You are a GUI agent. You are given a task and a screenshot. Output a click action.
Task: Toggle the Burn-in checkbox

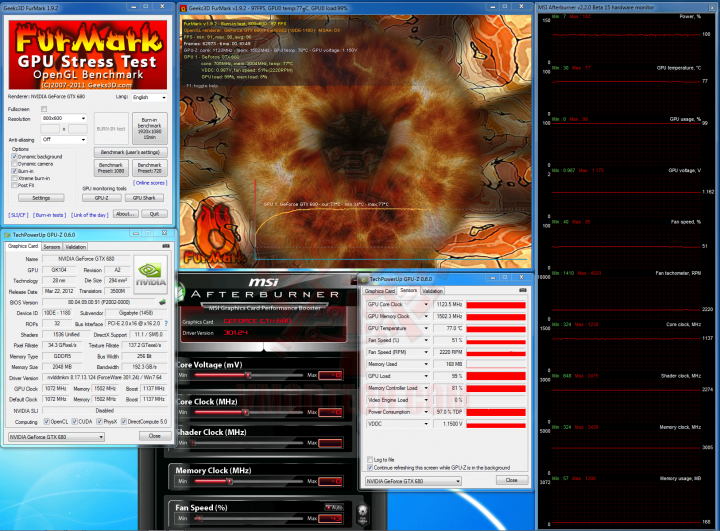pyautogui.click(x=14, y=171)
